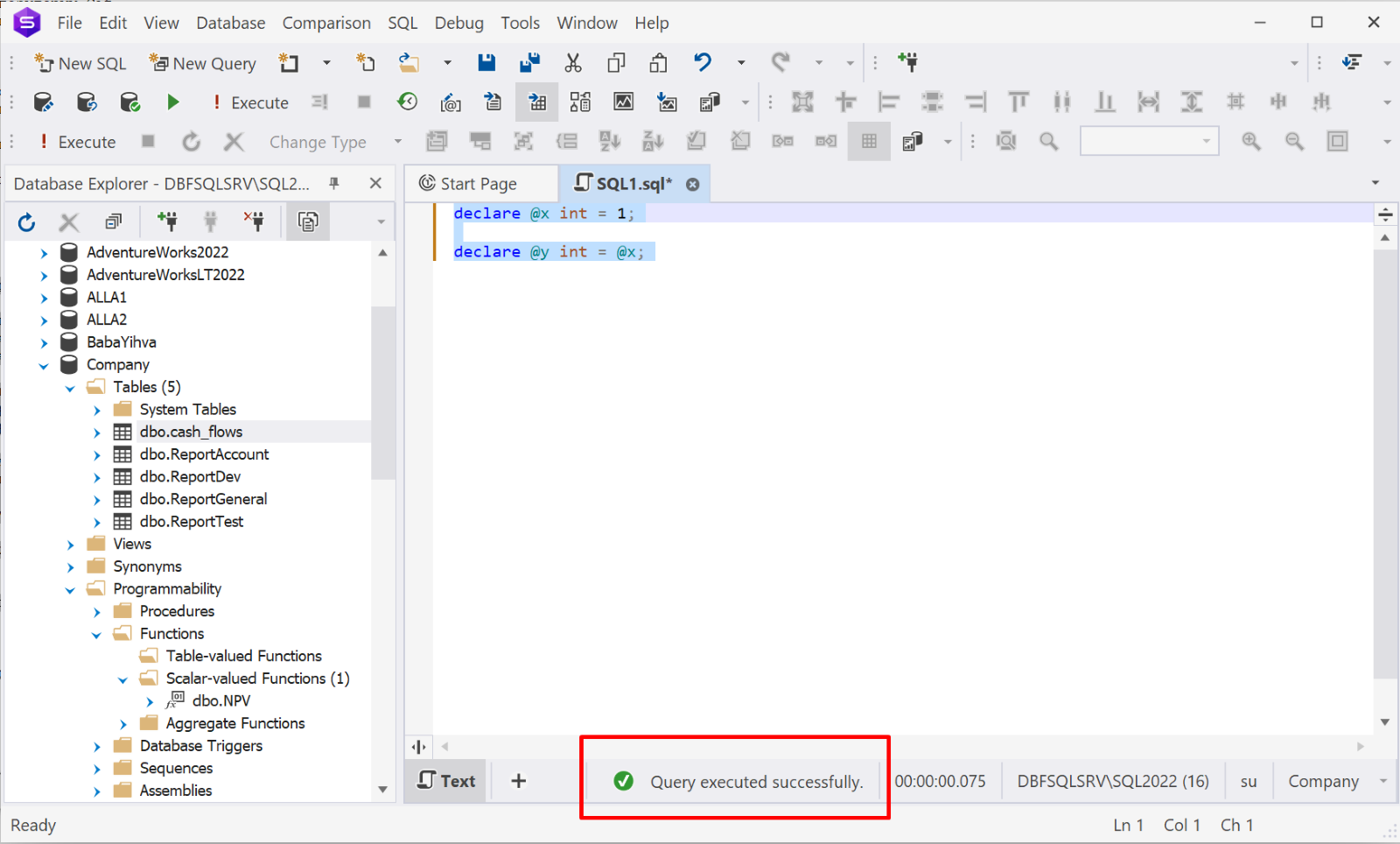This screenshot has width=1400, height=844.
Task: Click the disconnect red-X plug icon
Action: pyautogui.click(x=254, y=222)
